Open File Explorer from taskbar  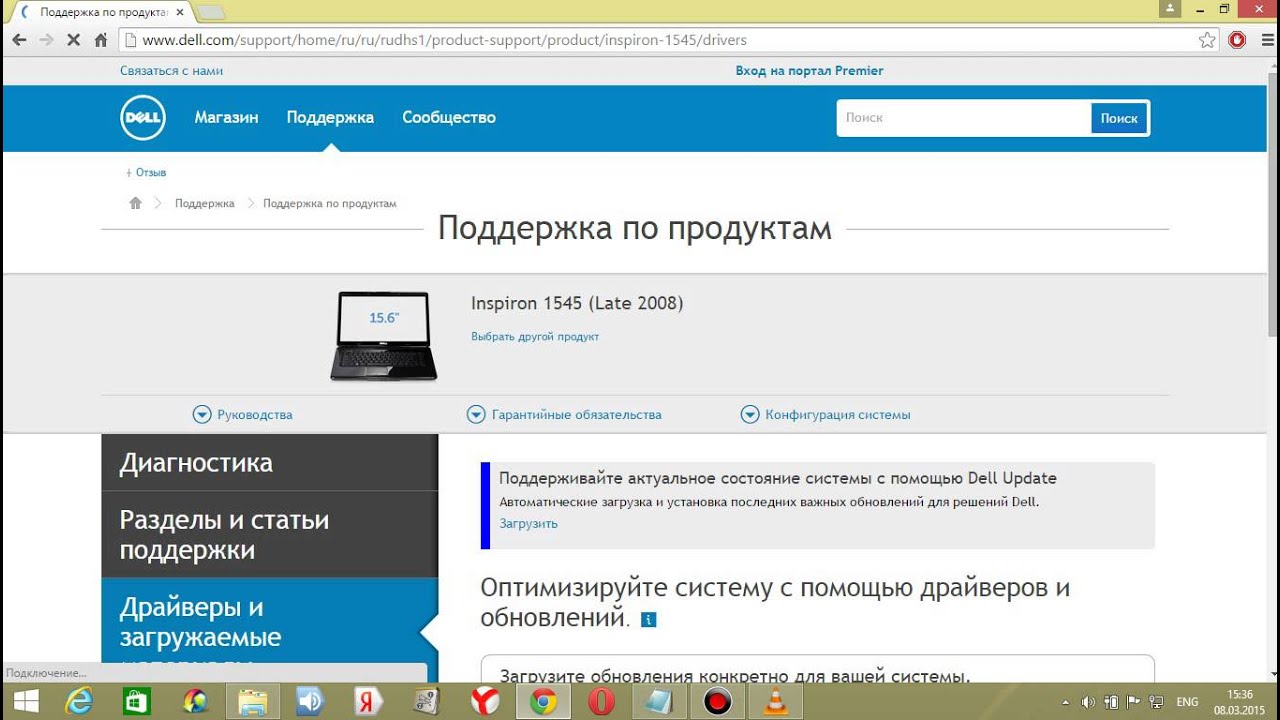pyautogui.click(x=253, y=702)
